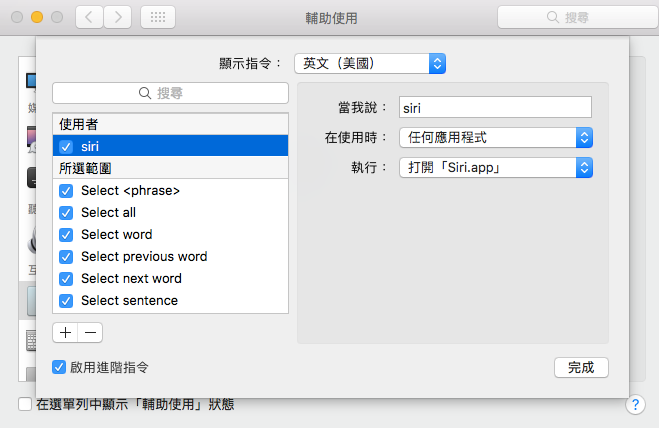659x428 pixels.
Task: Go forward with the toolbar forward arrow
Action: (x=118, y=17)
